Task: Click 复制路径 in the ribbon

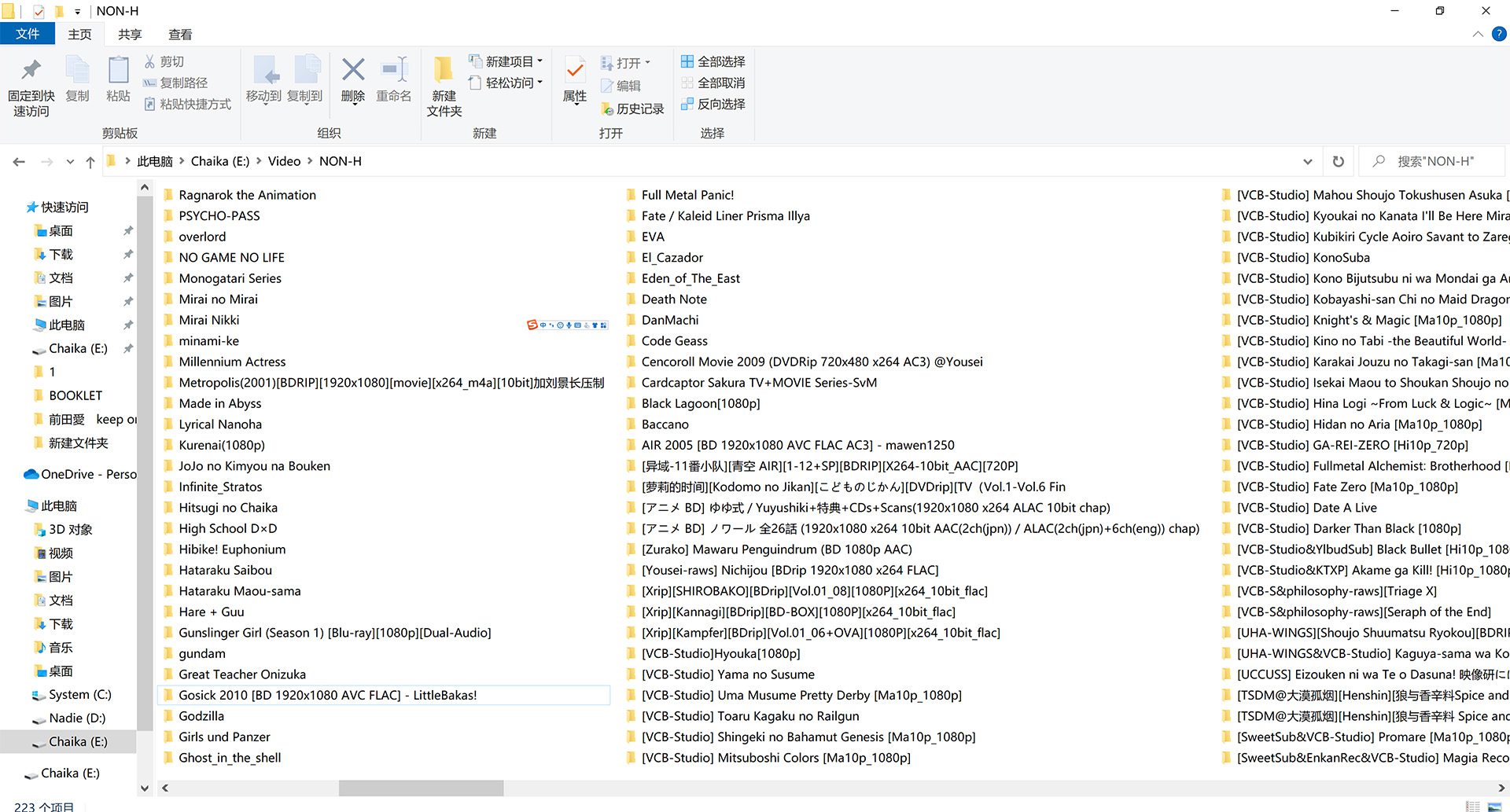Action: click(x=175, y=83)
